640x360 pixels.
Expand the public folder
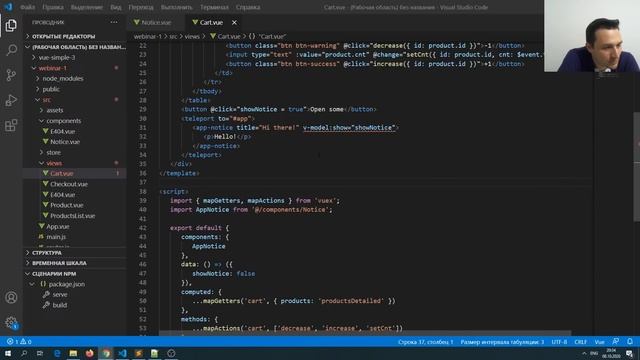[x=75, y=89]
